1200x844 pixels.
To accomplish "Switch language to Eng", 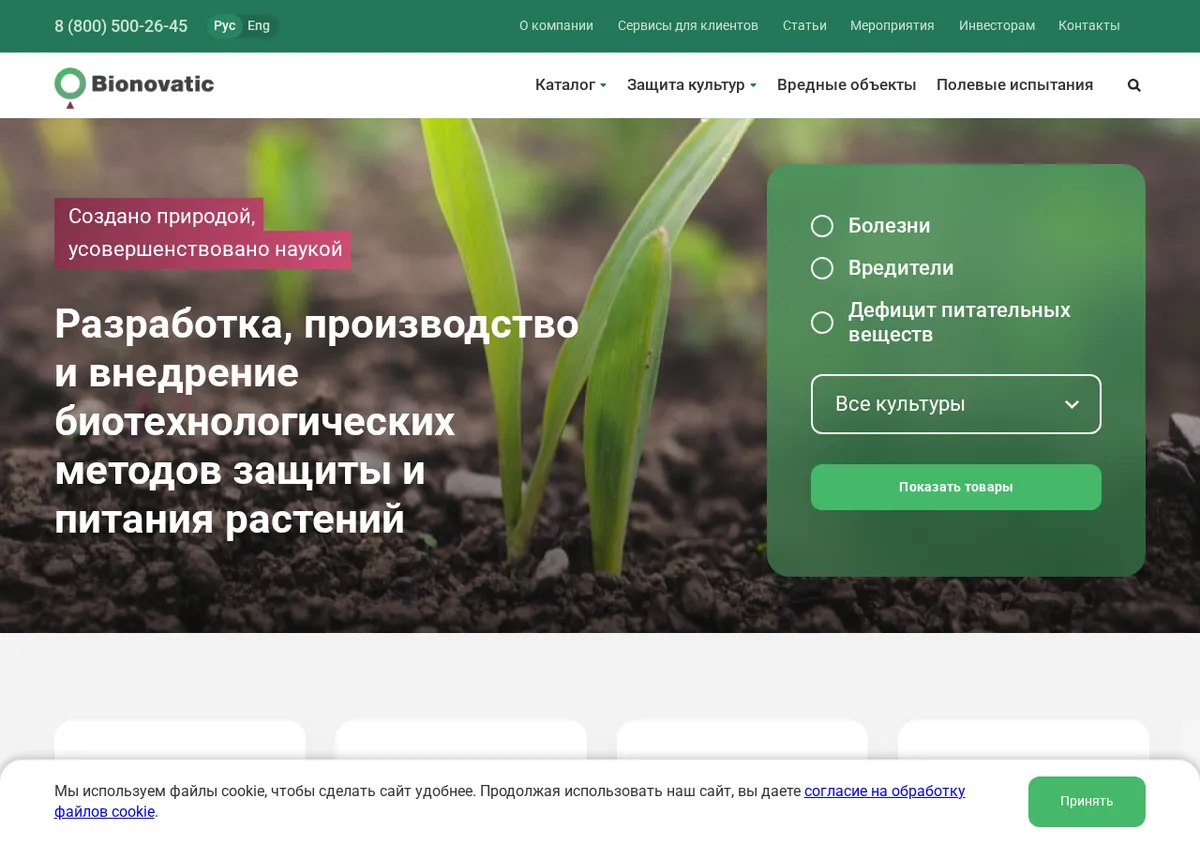I will point(259,26).
